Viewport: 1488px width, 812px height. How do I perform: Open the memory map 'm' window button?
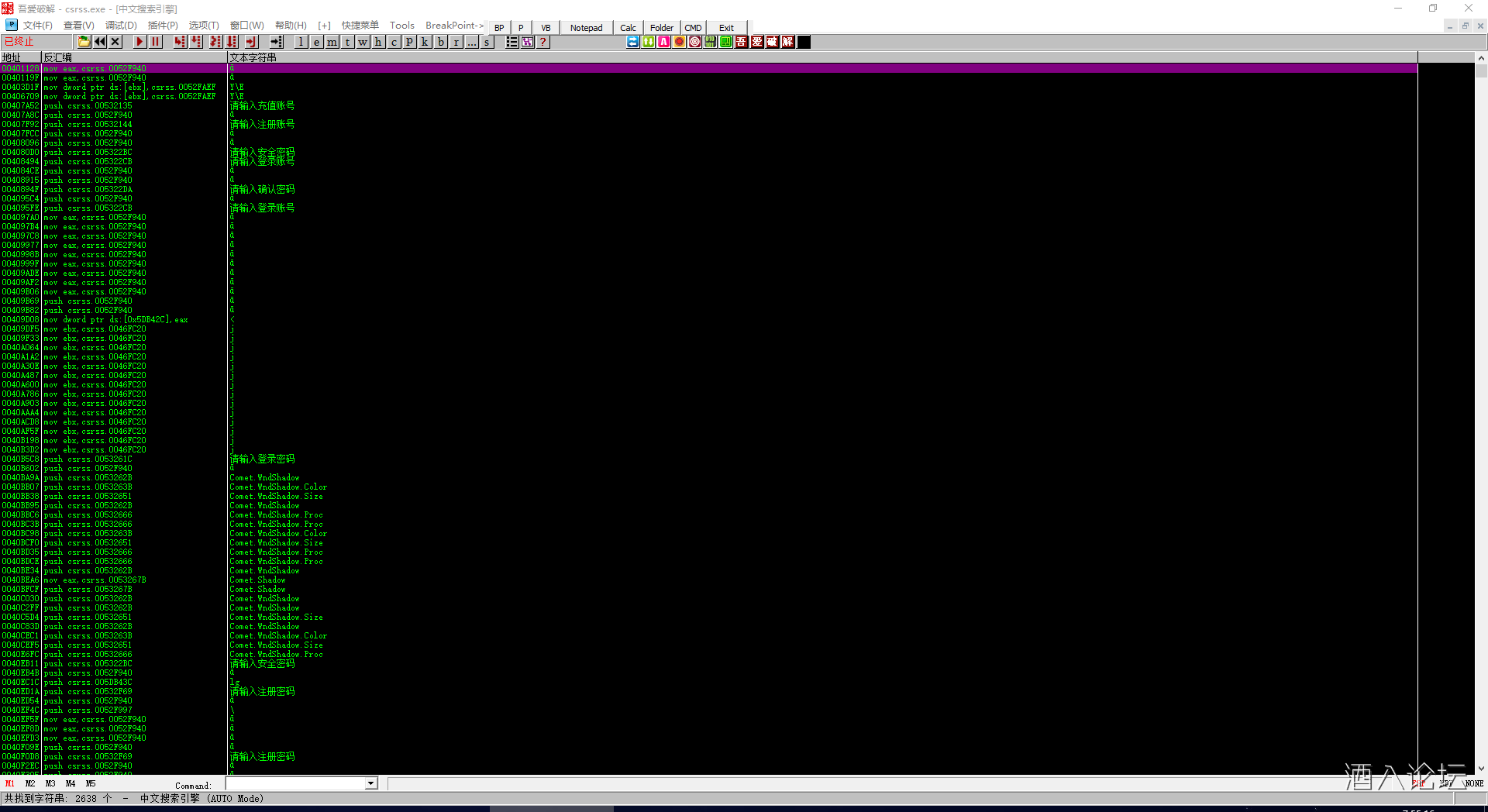(332, 42)
